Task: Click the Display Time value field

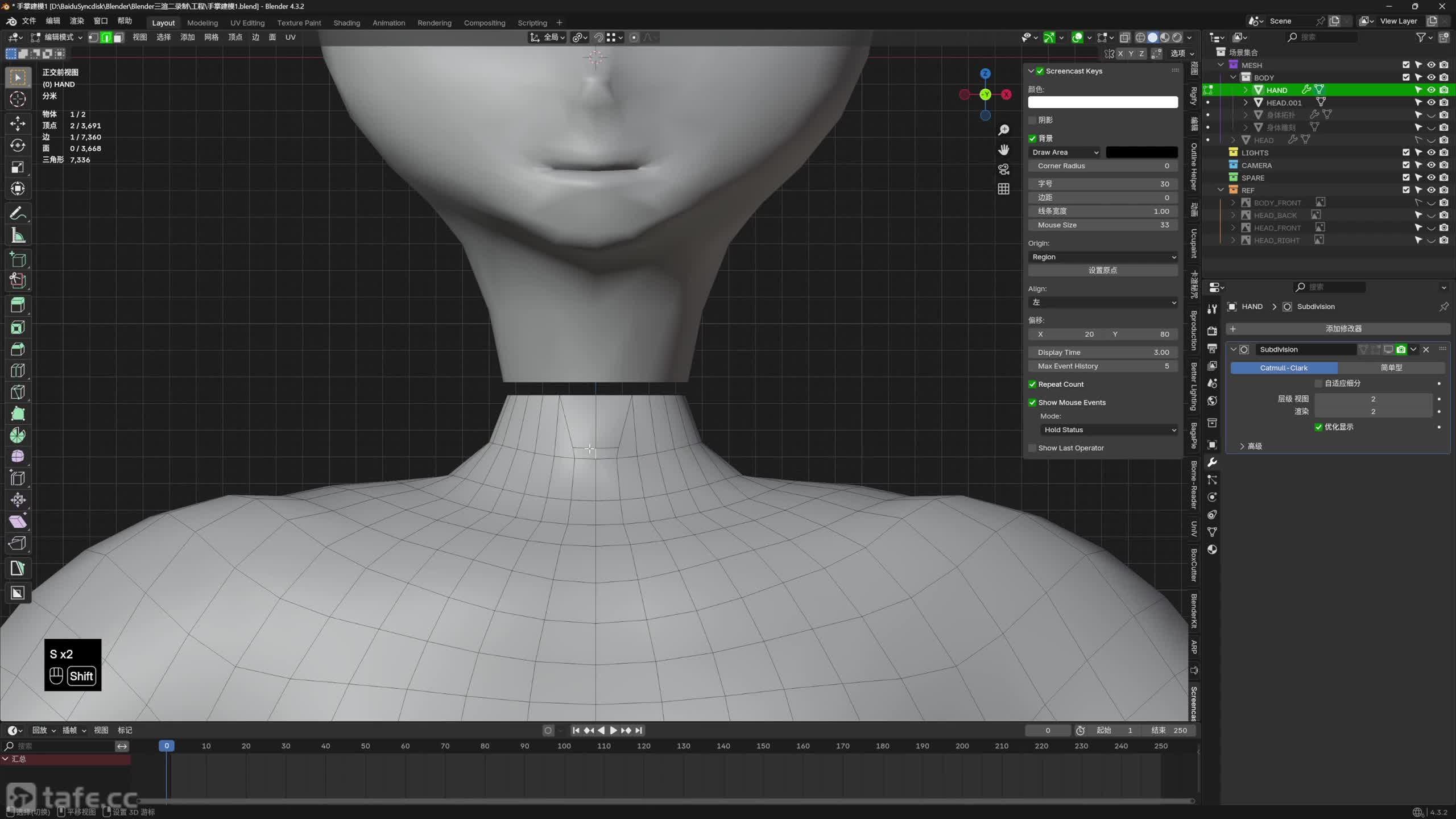Action: pyautogui.click(x=1103, y=353)
